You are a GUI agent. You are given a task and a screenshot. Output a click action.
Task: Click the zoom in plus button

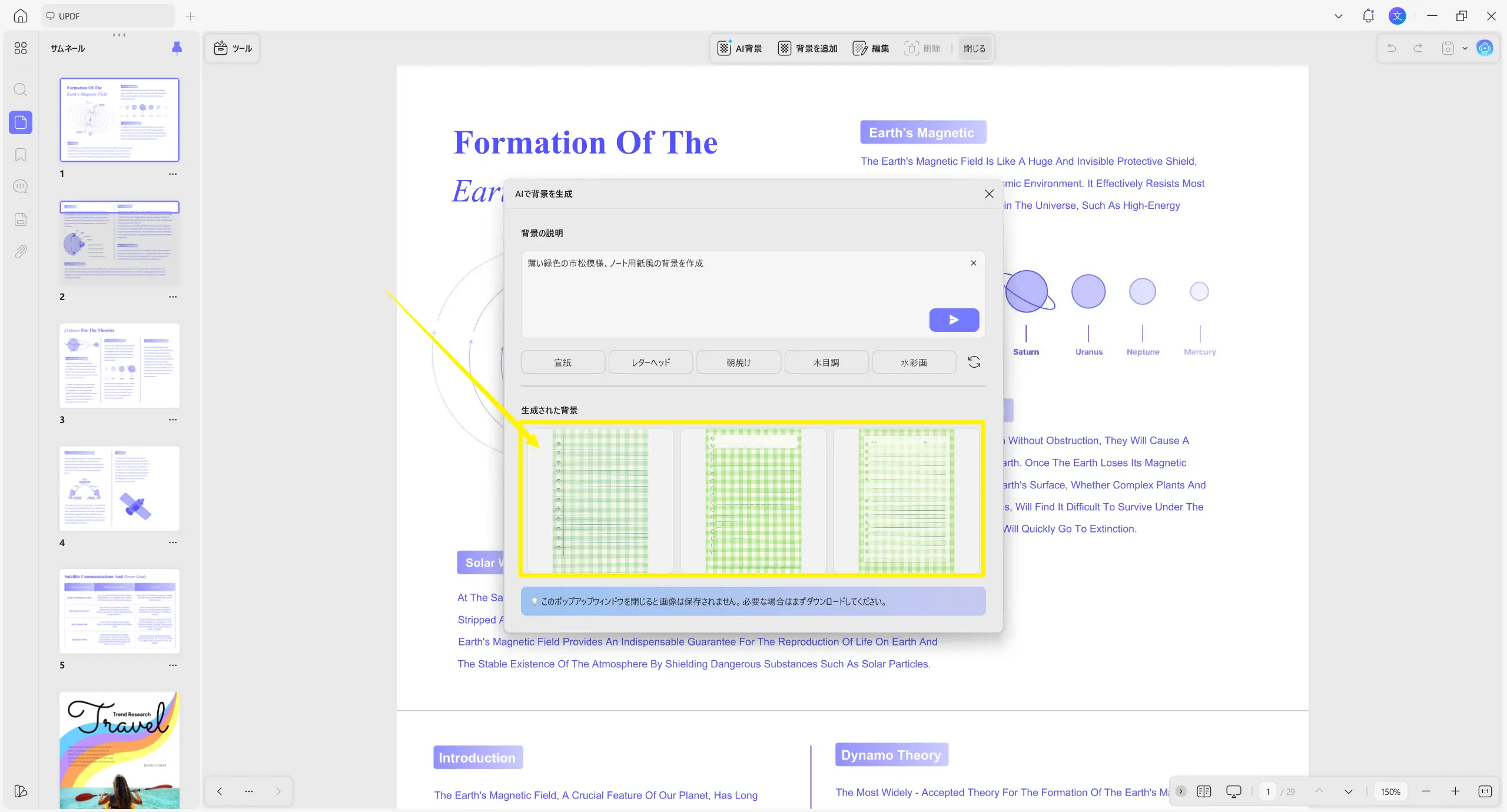coord(1455,791)
